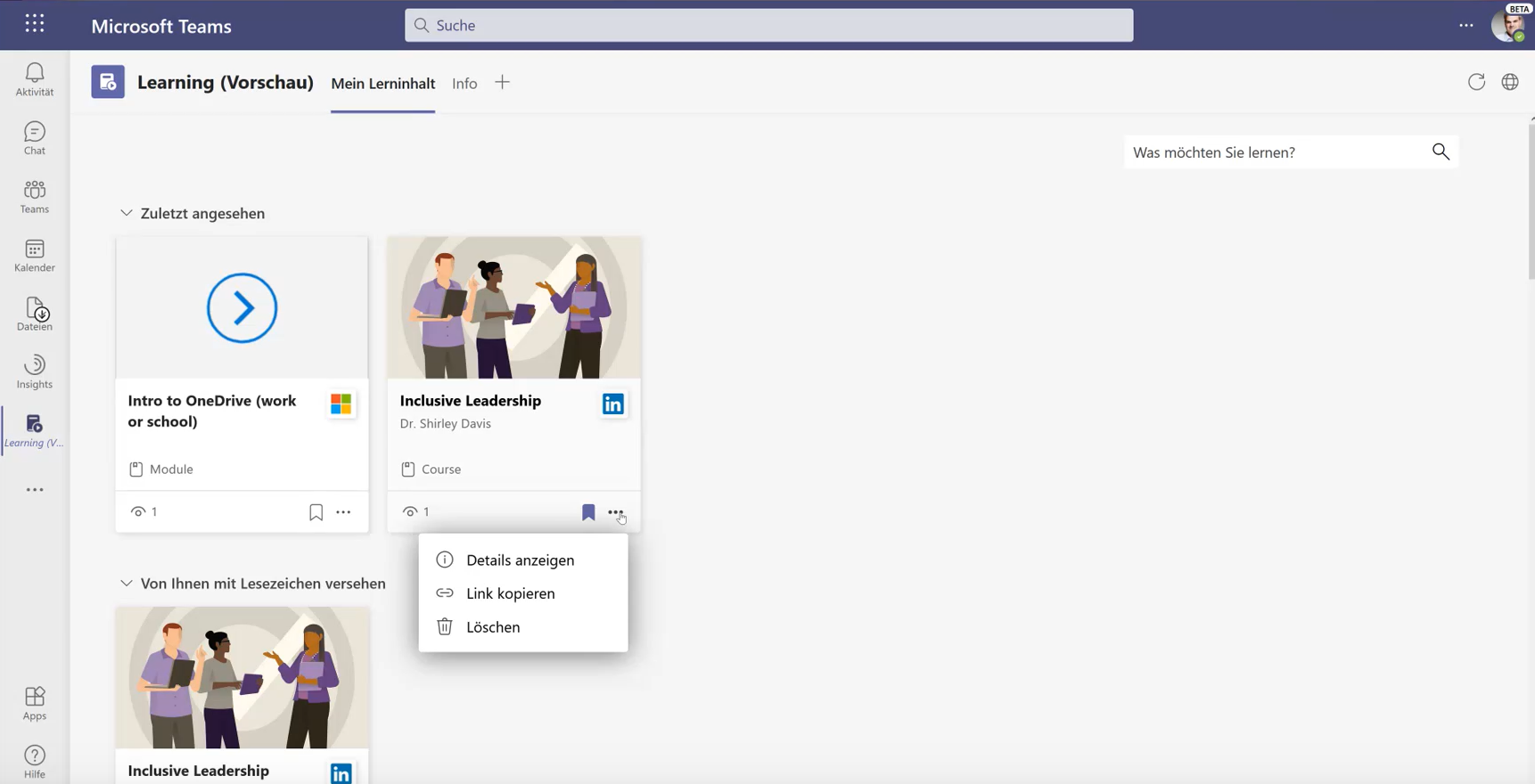Open the Inclusive Leadership title in Zuletzt angesehen
This screenshot has width=1535, height=784.
point(471,401)
